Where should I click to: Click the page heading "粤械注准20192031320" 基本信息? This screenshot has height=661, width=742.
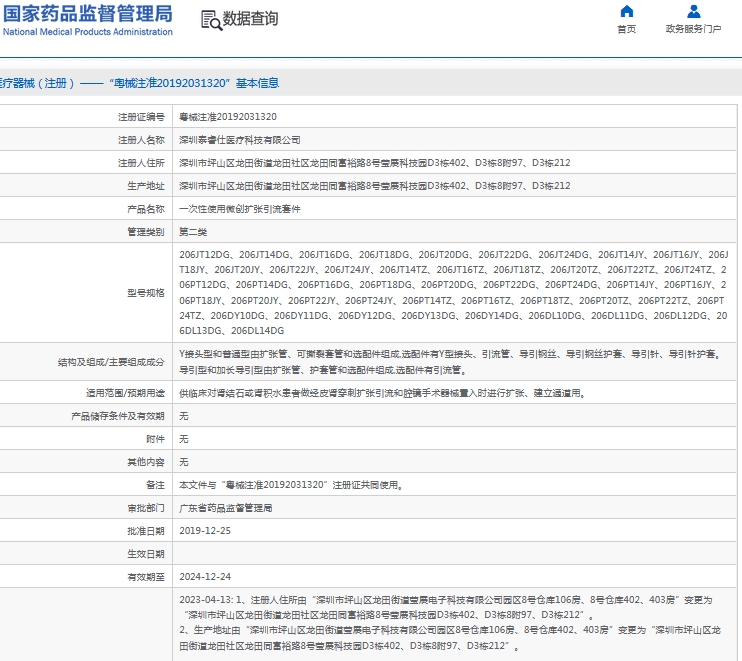[x=194, y=83]
